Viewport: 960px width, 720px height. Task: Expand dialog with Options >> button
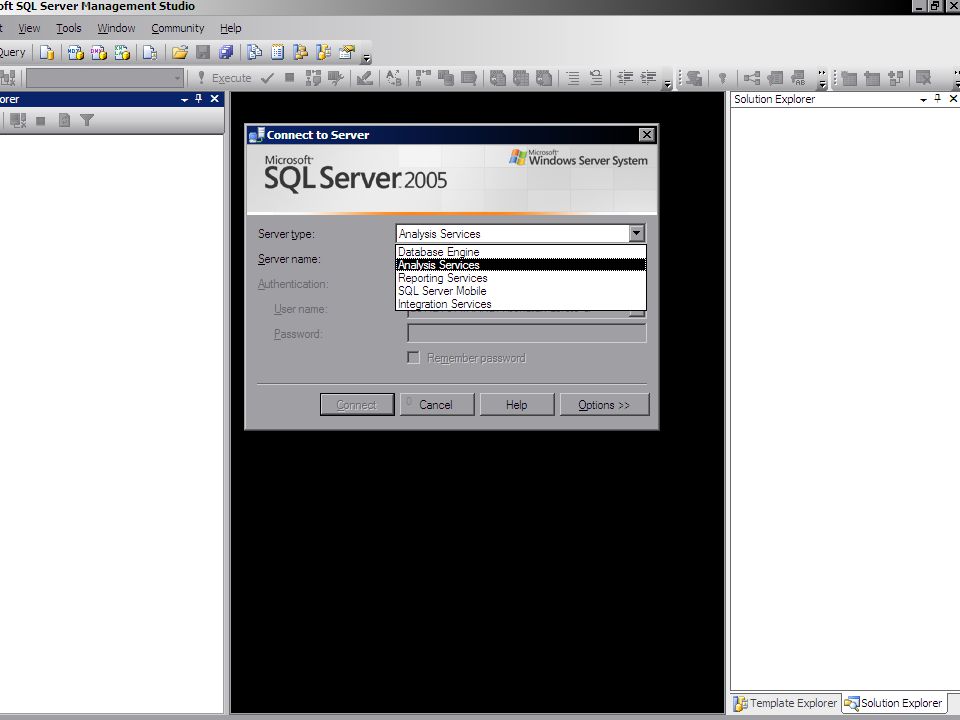click(x=604, y=405)
